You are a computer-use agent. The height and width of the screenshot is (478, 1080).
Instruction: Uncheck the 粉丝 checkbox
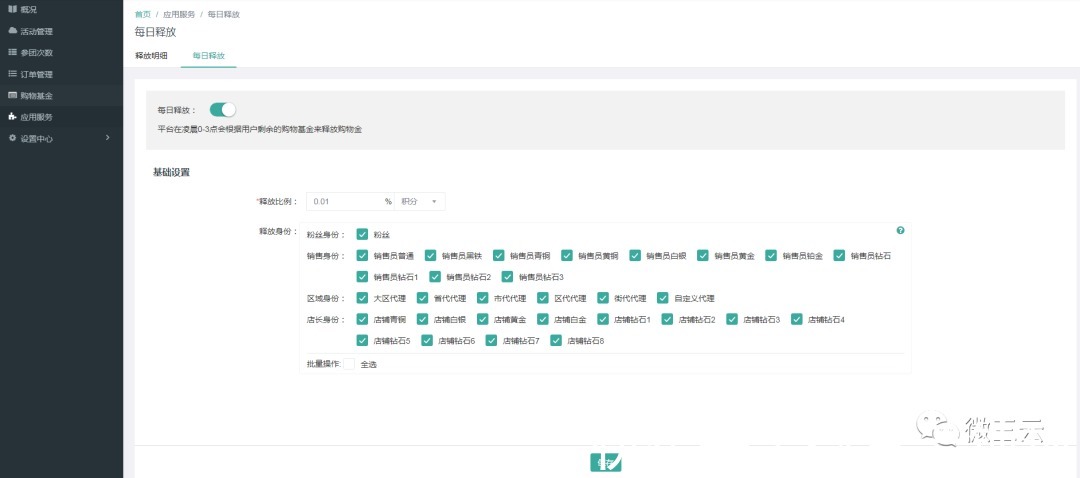point(362,234)
